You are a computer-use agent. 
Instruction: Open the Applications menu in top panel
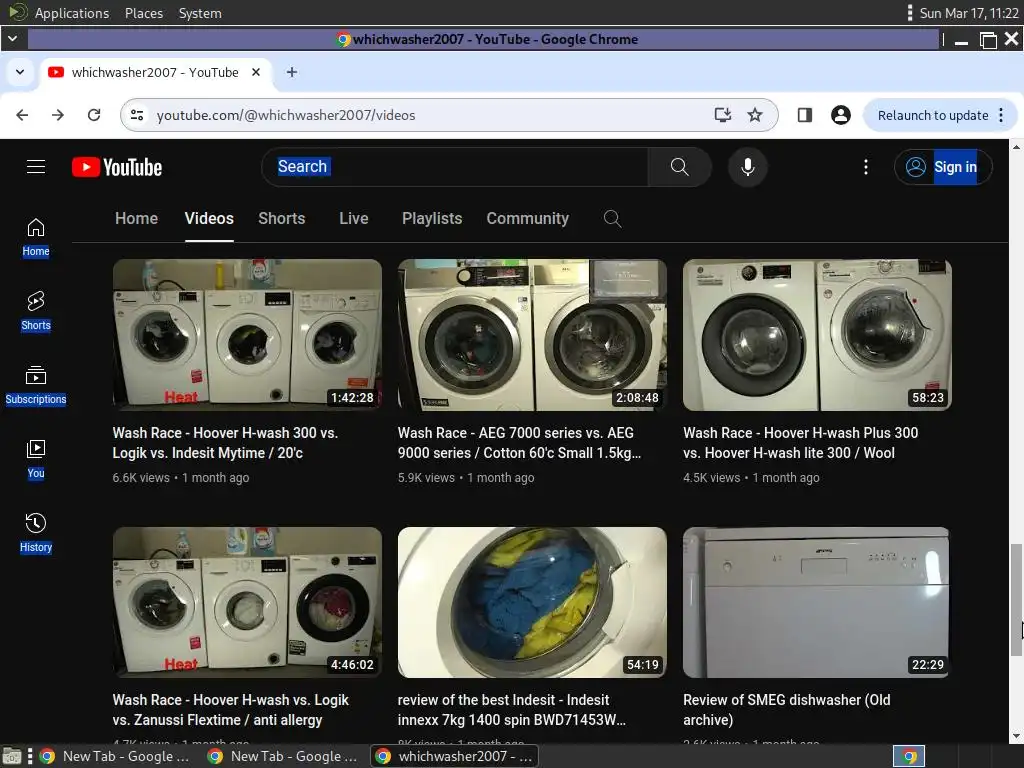click(x=71, y=13)
